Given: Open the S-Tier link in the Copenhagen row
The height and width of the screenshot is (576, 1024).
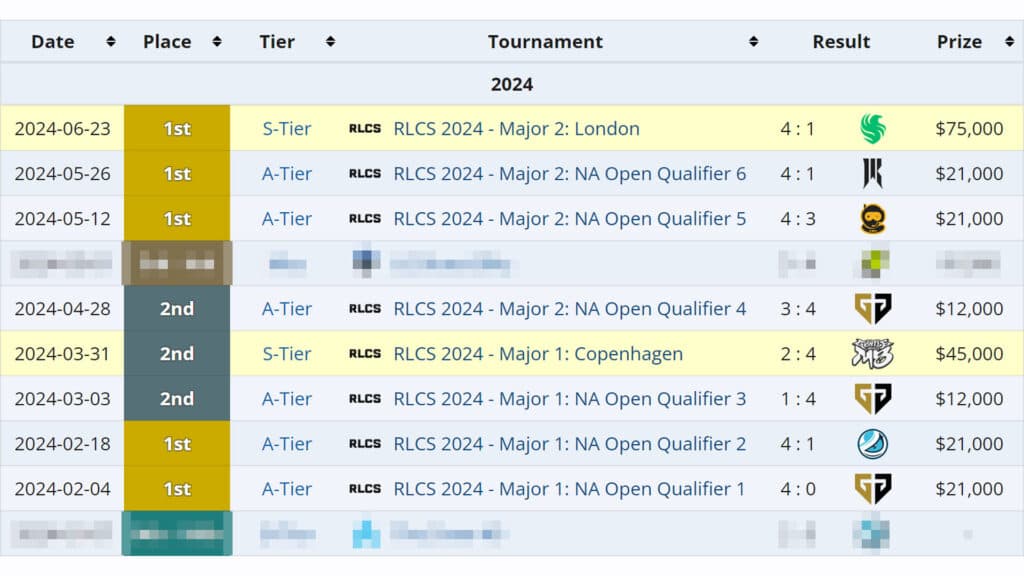Looking at the screenshot, I should (x=286, y=353).
